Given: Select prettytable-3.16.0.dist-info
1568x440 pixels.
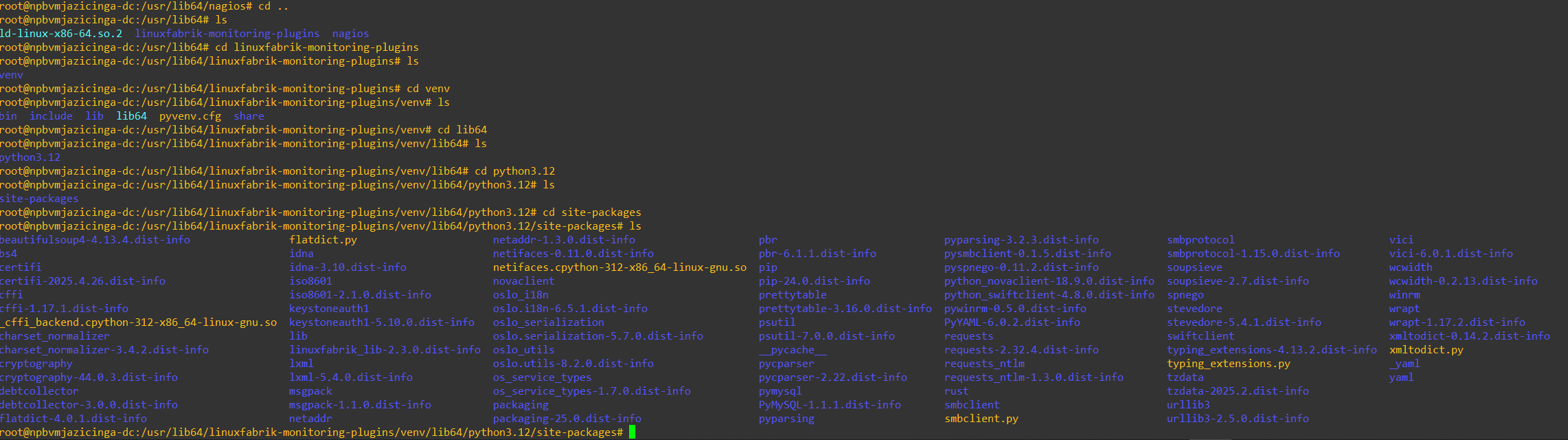Looking at the screenshot, I should point(845,309).
